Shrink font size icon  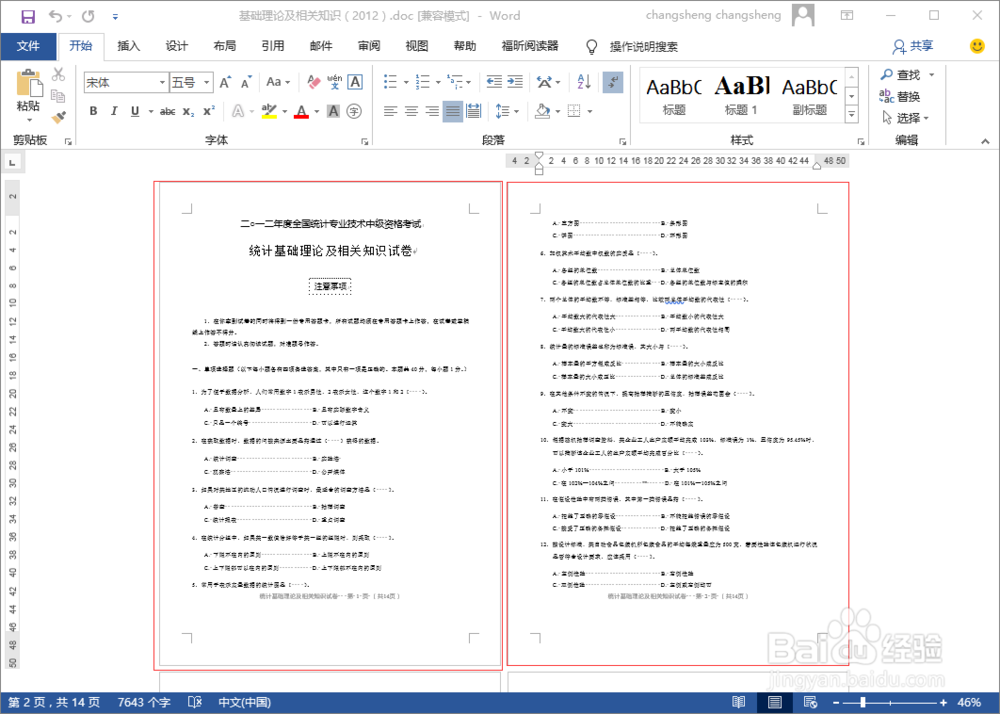coord(246,82)
